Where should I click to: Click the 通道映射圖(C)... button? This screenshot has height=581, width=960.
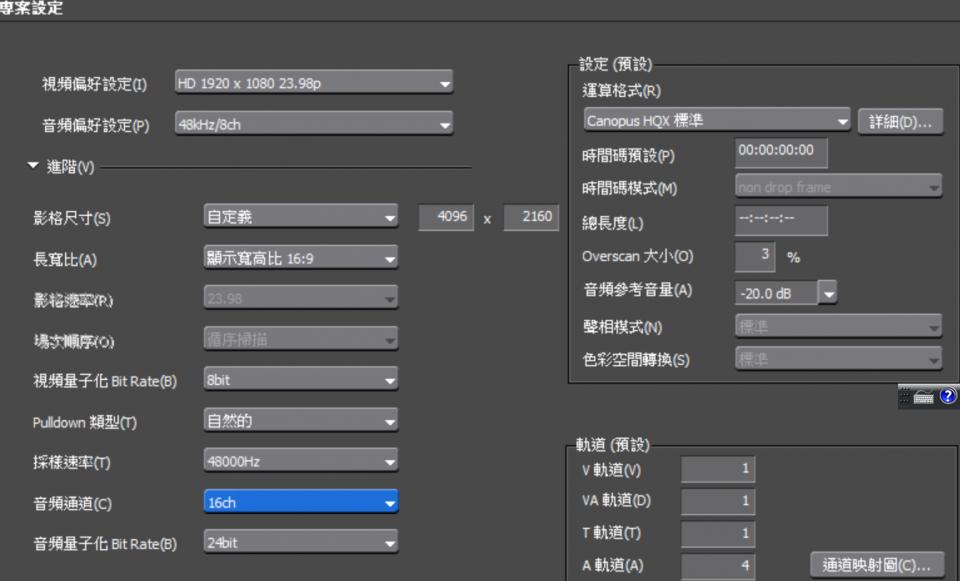(876, 564)
